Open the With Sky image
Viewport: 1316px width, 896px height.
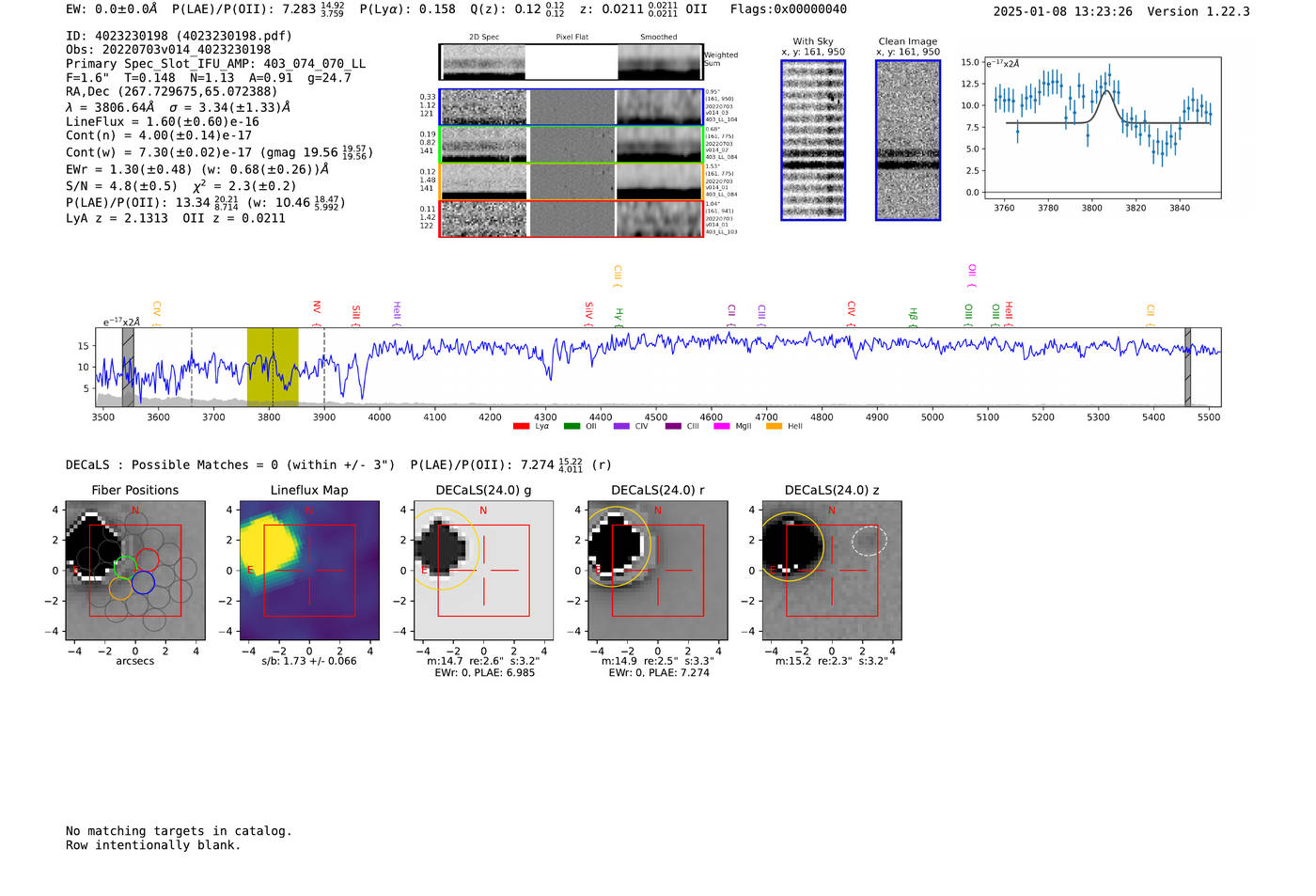coord(813,140)
